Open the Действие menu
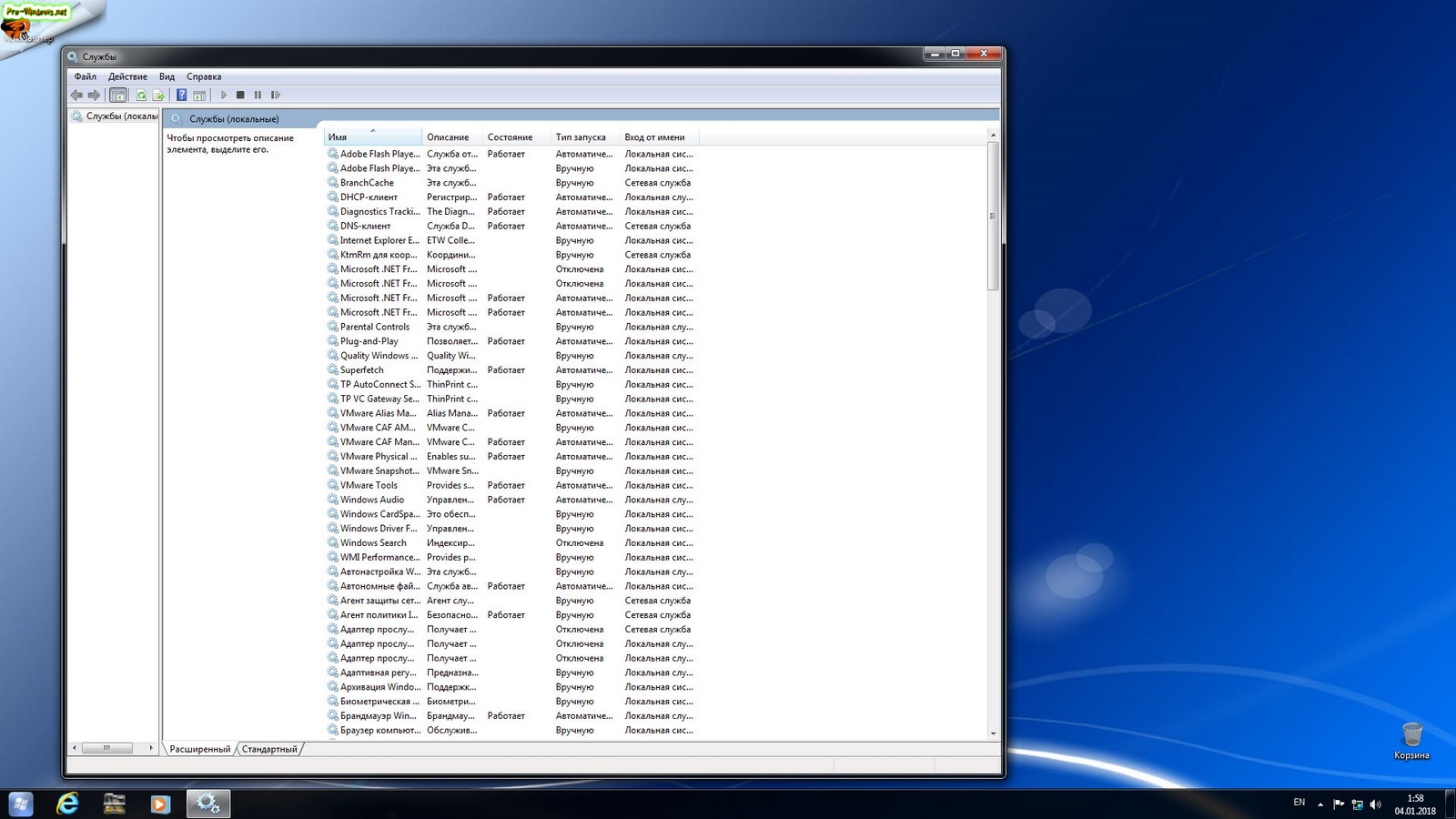 127,76
